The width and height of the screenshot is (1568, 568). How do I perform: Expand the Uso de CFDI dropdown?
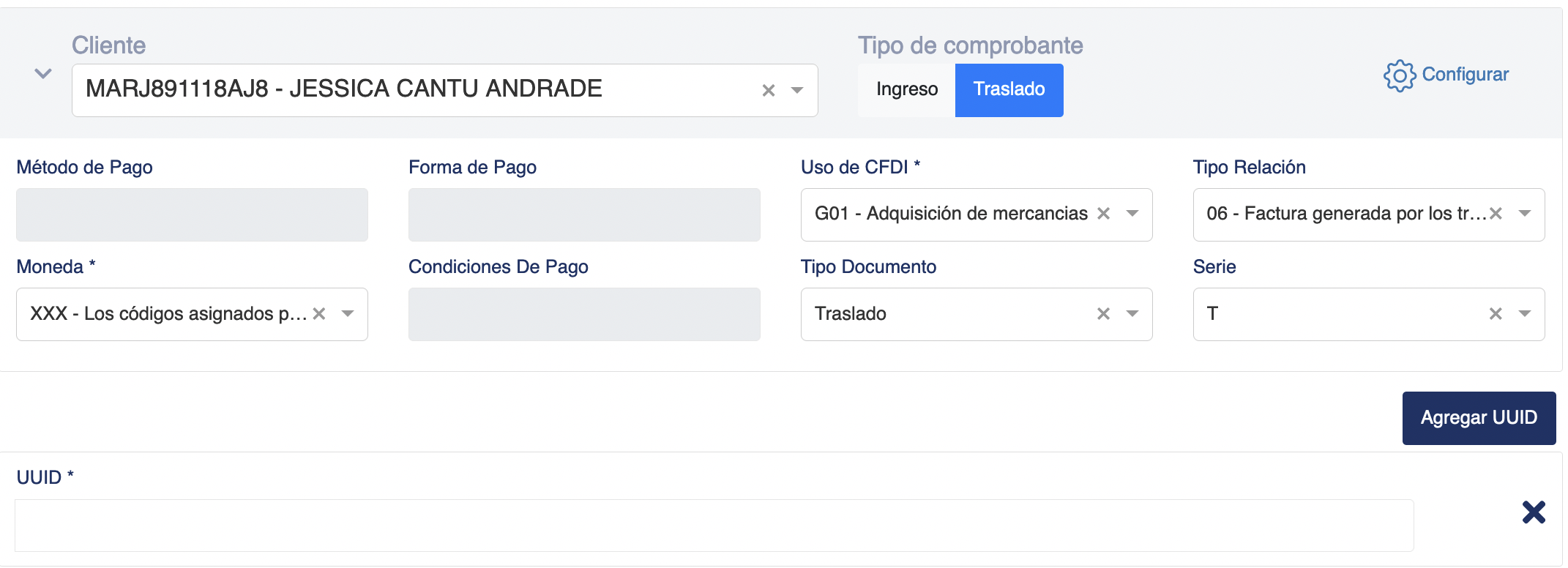pos(1132,213)
